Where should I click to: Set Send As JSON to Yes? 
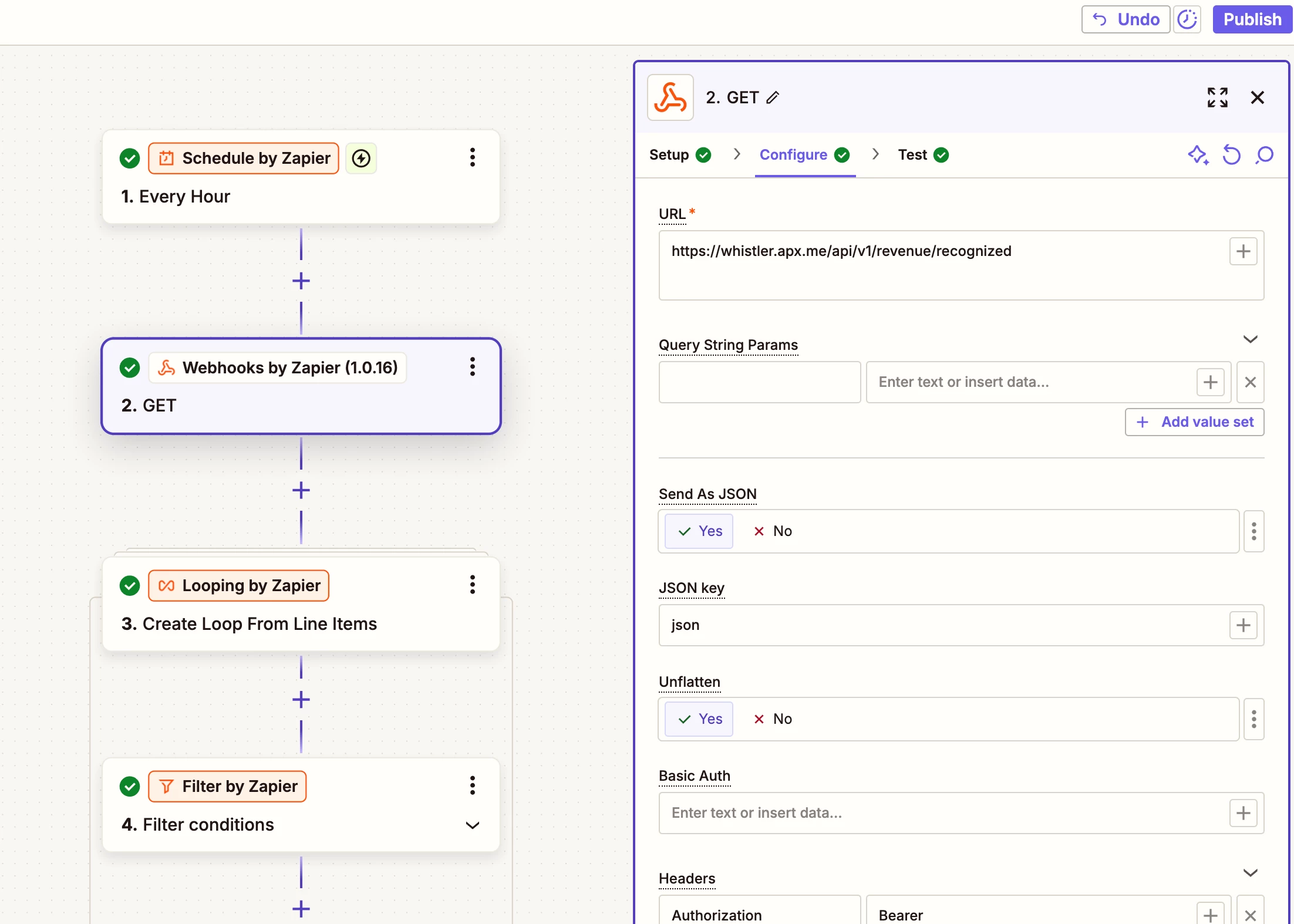pos(699,531)
